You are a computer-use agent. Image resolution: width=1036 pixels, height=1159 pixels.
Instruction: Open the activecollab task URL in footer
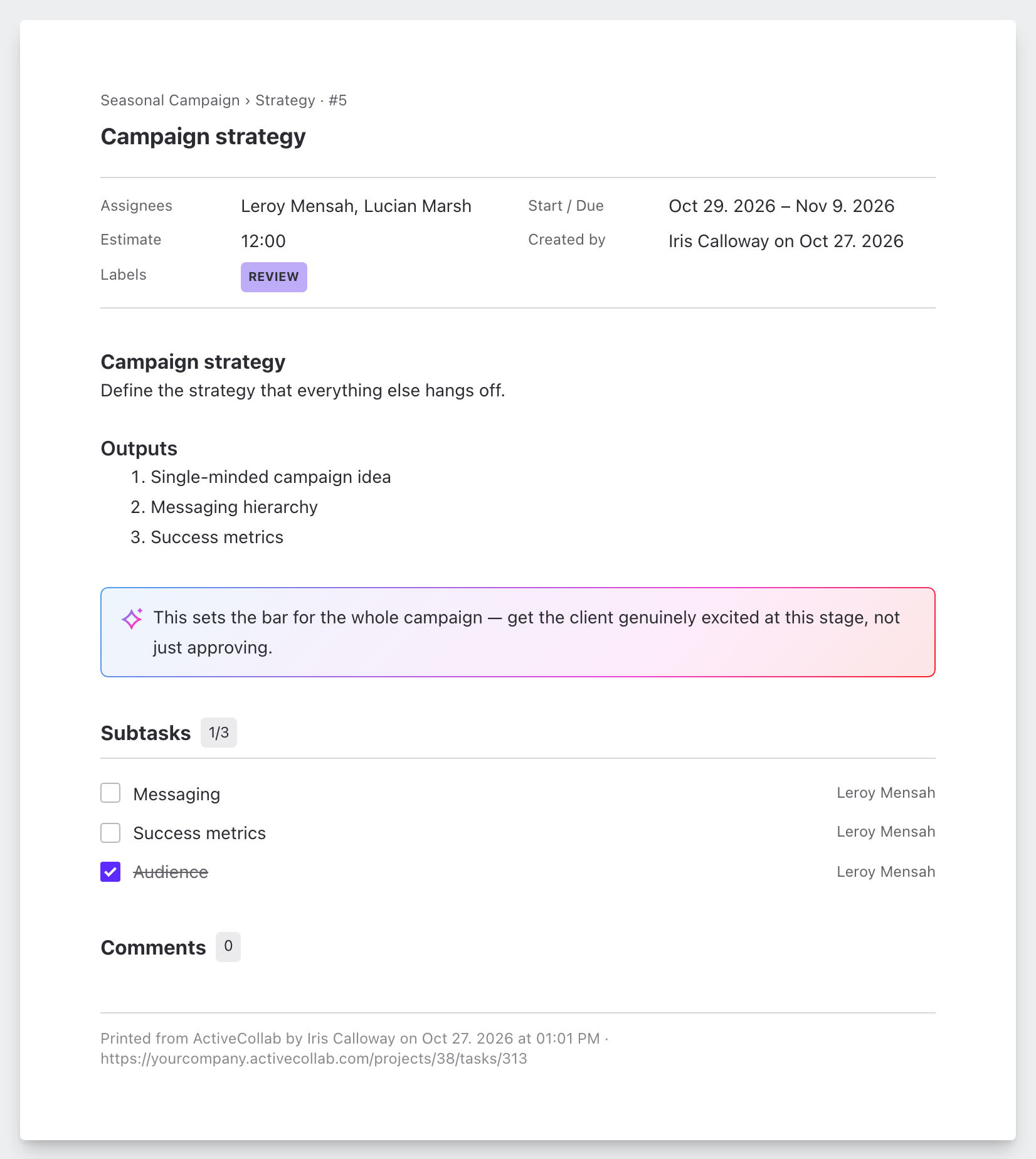314,1059
